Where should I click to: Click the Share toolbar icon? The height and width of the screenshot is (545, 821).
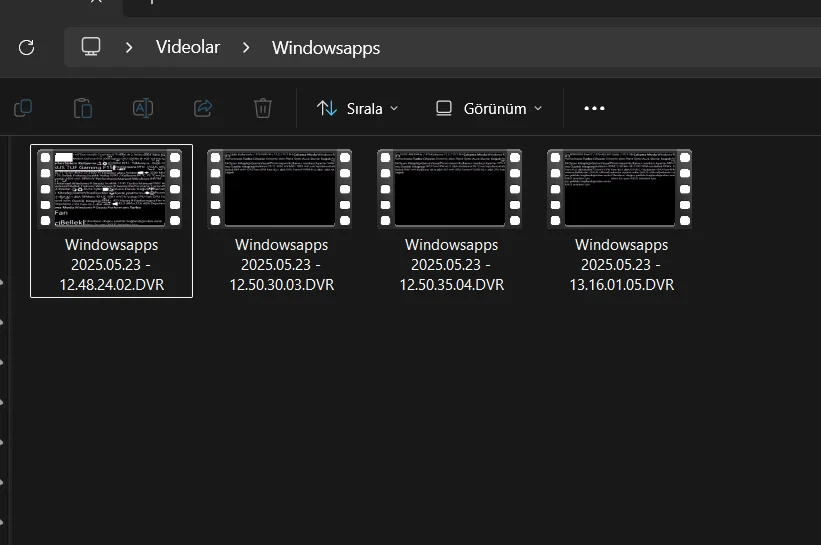point(203,108)
